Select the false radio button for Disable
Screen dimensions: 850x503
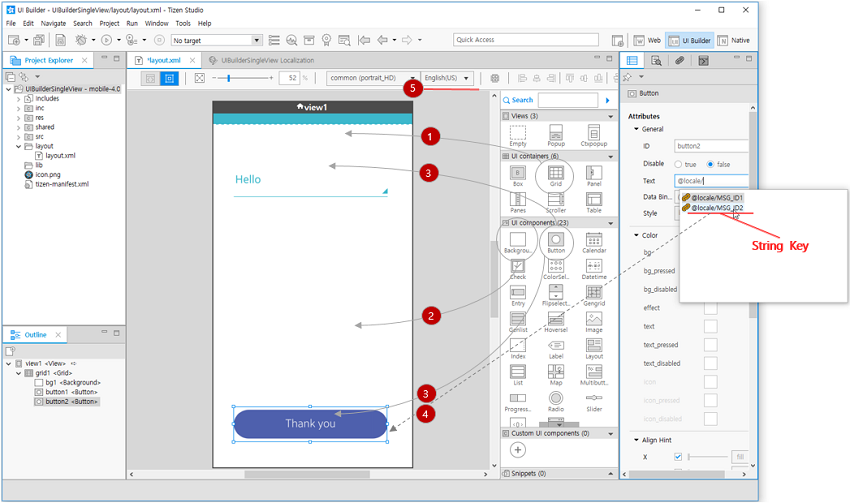point(711,164)
